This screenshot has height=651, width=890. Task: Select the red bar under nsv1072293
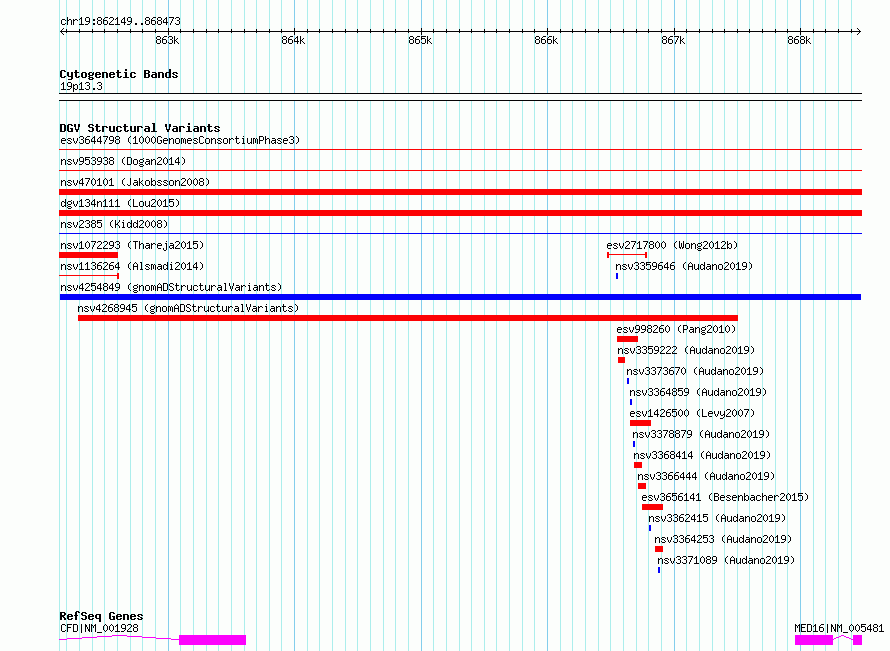click(x=89, y=255)
